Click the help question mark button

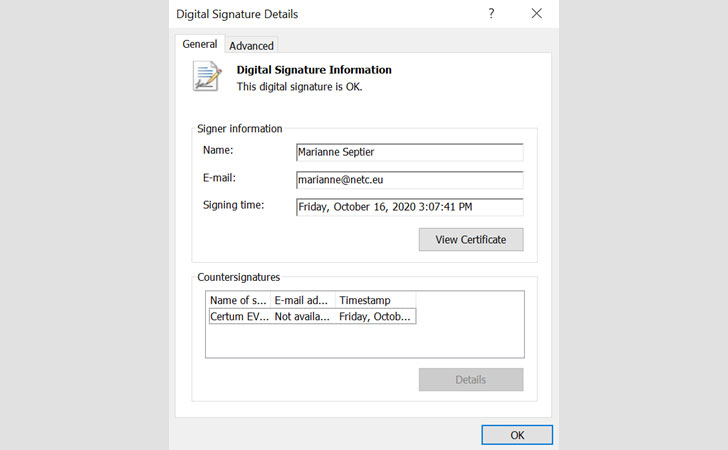[x=491, y=14]
